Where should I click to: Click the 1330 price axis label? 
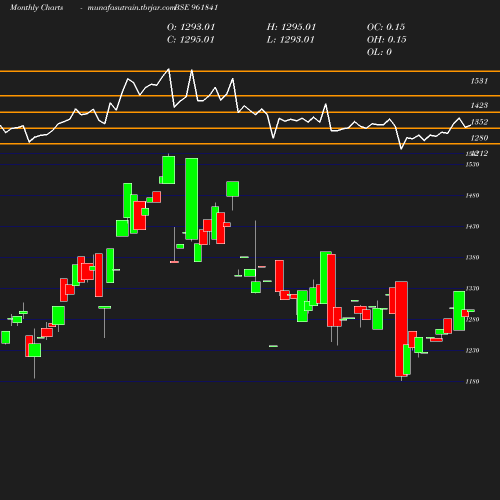(x=472, y=288)
